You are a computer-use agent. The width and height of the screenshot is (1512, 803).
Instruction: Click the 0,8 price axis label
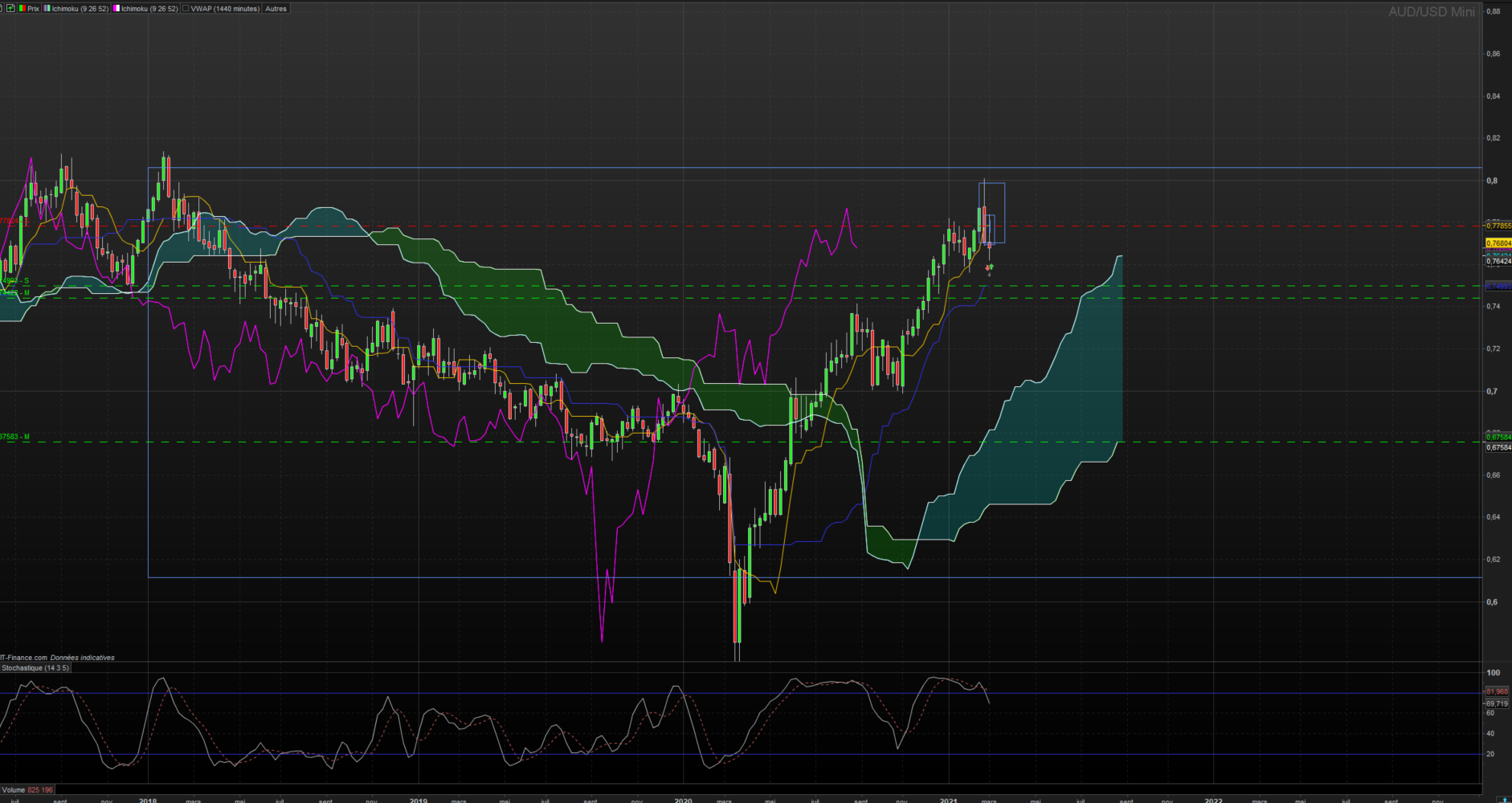click(x=1492, y=181)
